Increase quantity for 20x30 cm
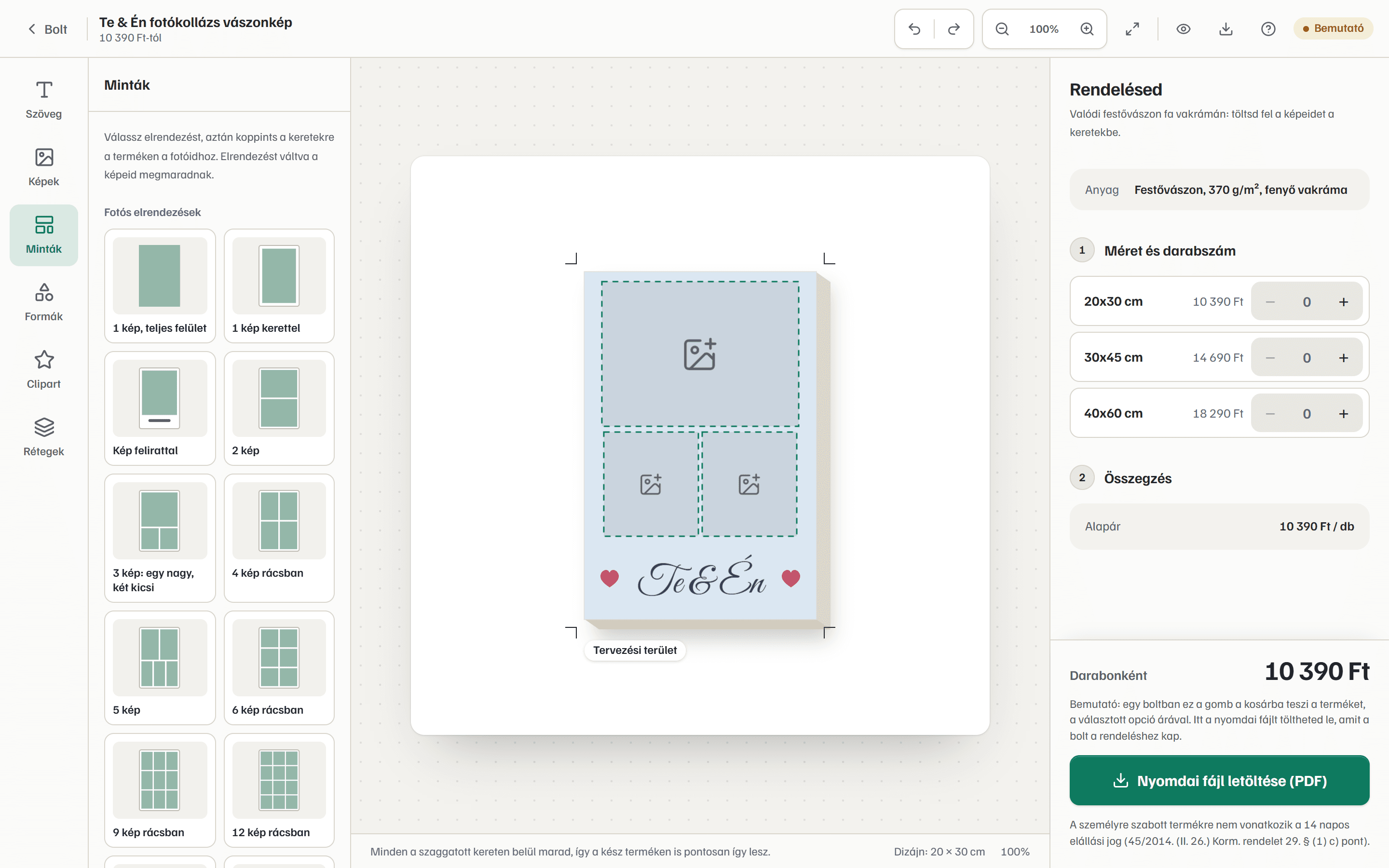Screen dimensions: 1389x868 (1344, 301)
